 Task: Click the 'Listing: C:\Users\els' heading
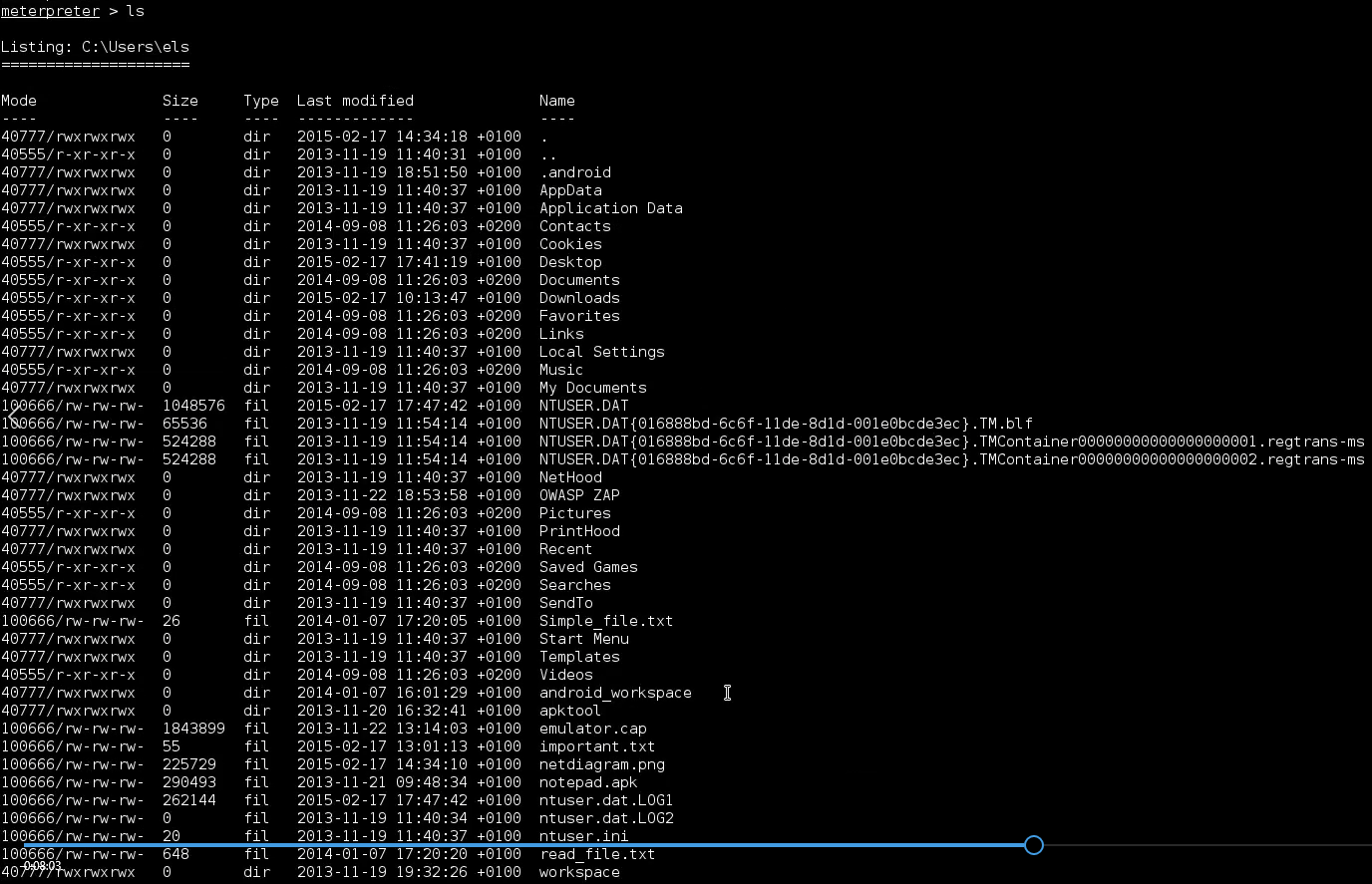(95, 47)
